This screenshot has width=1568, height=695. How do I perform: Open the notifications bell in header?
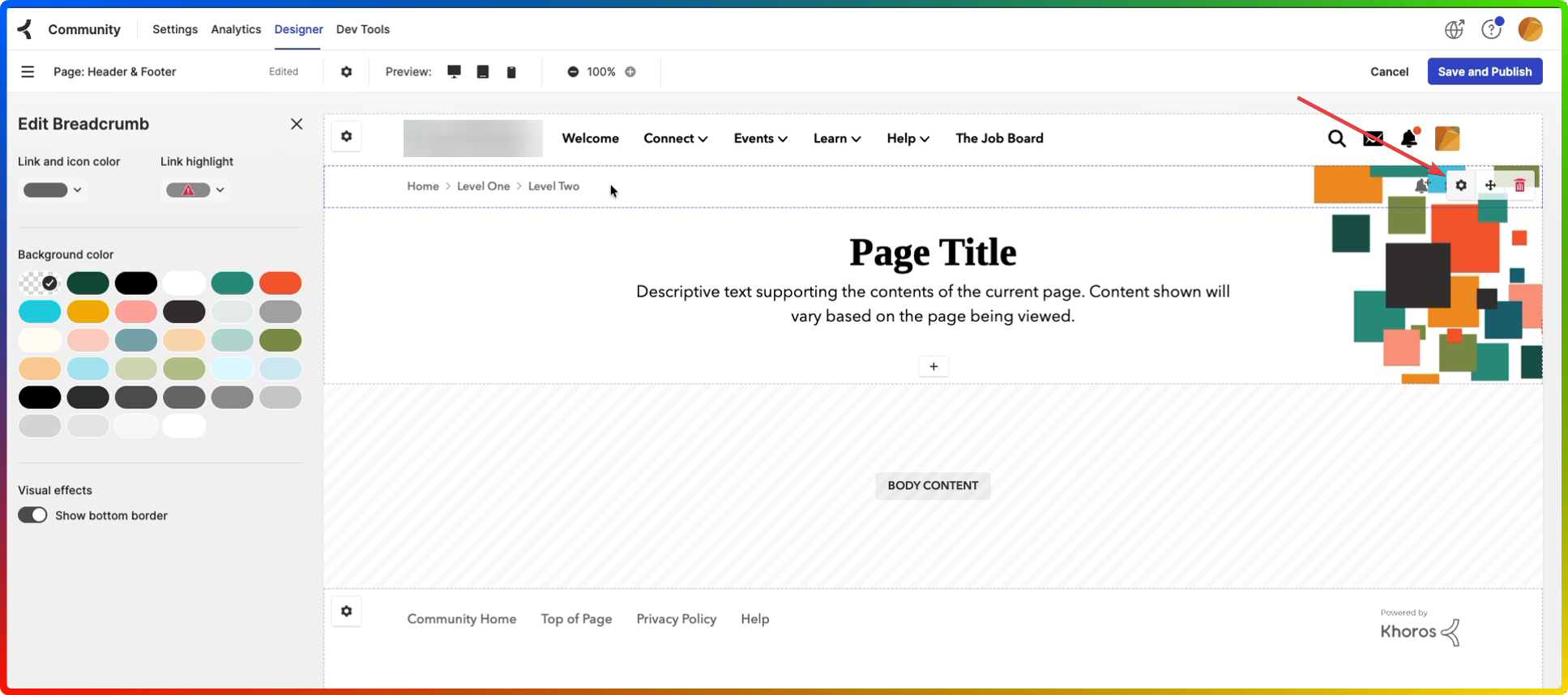pos(1409,139)
